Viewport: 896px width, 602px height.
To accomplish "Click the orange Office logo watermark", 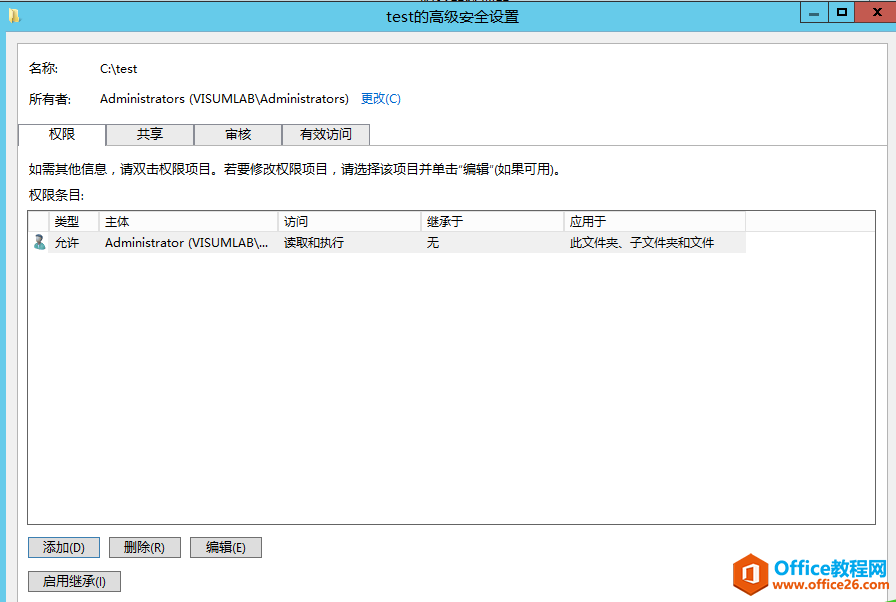I will [x=750, y=574].
